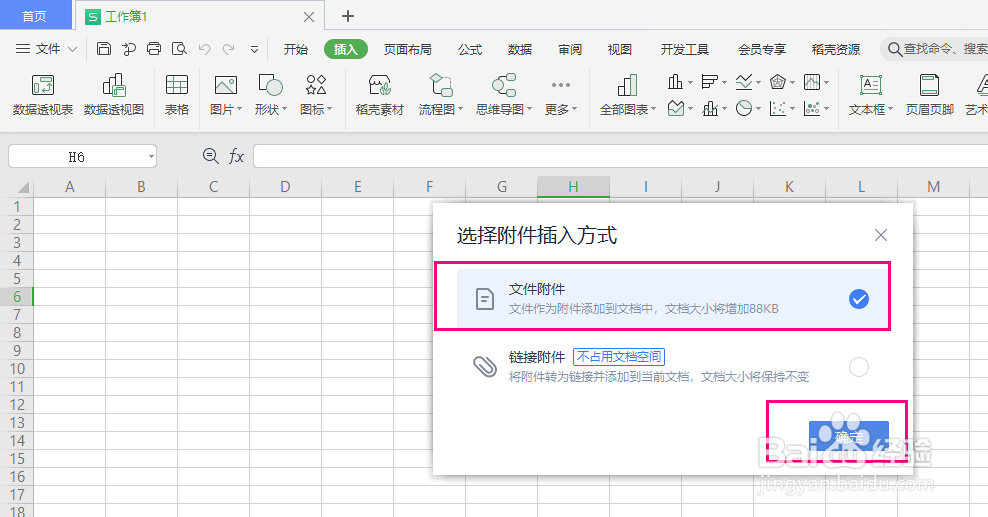Screen dimensions: 988x517
Task: Switch to the 开始 tab
Action: click(296, 49)
